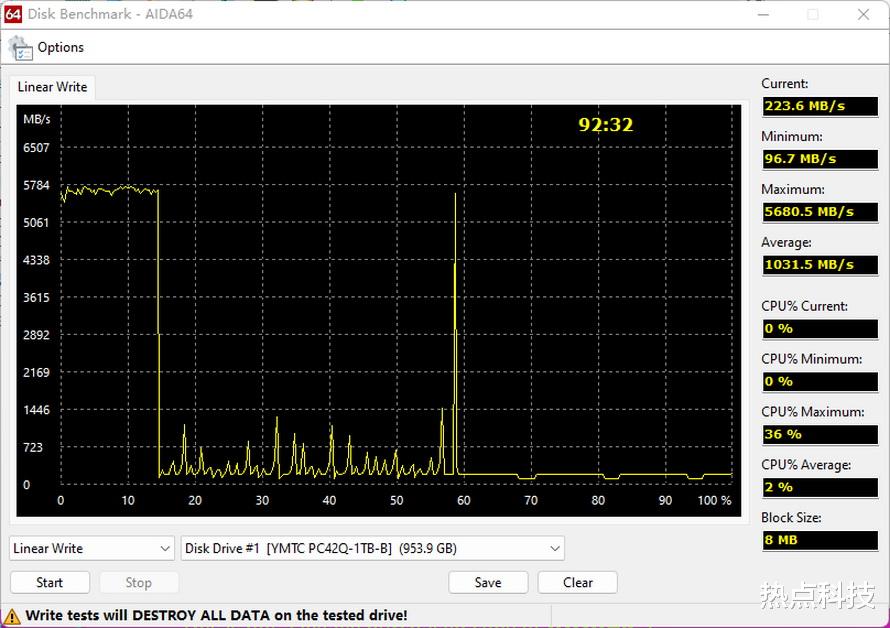Click the DESTROY ALL DATA warning text
890x628 pixels.
(x=216, y=616)
